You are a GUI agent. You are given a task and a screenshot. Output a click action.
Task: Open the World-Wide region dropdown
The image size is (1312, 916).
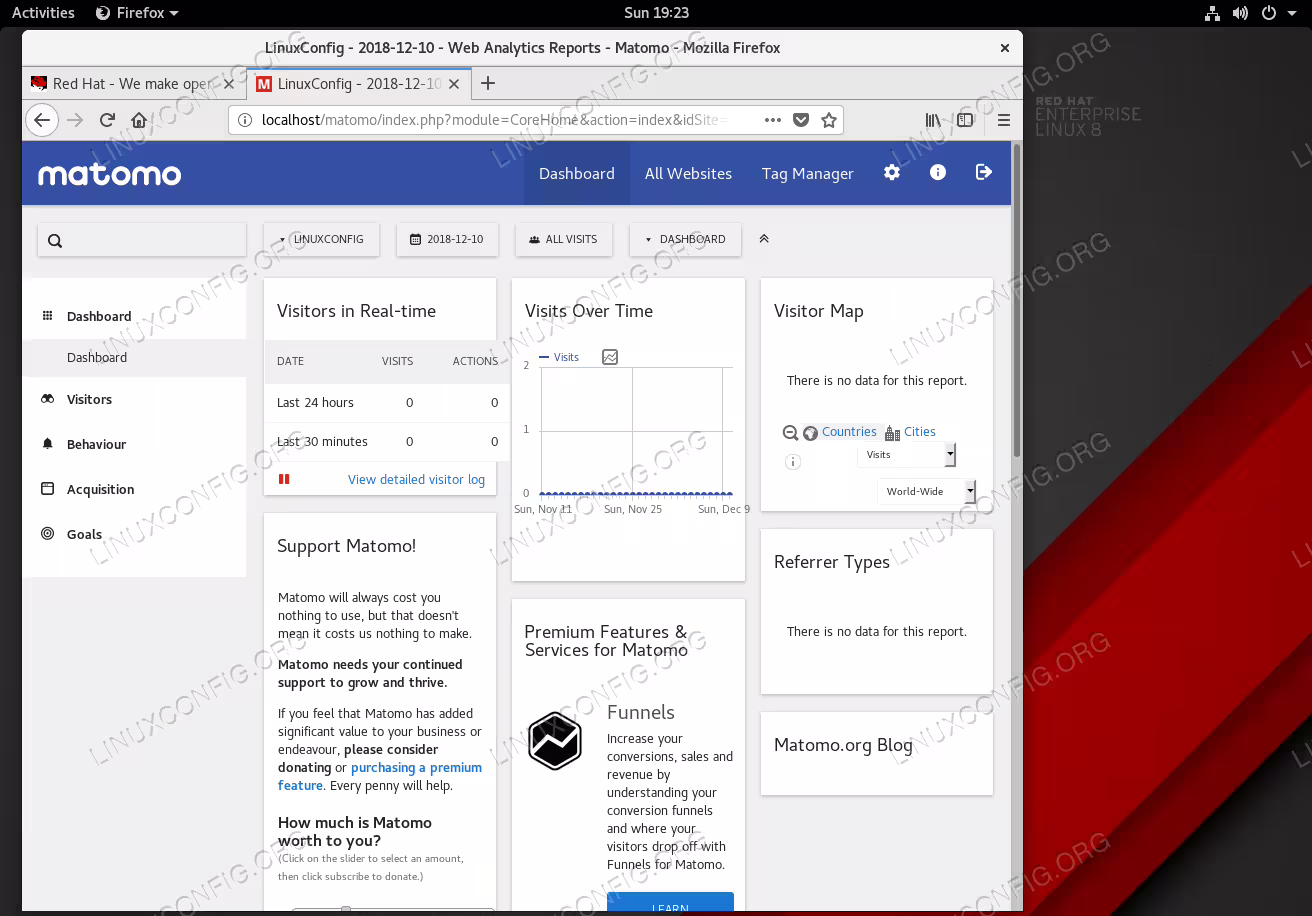926,492
